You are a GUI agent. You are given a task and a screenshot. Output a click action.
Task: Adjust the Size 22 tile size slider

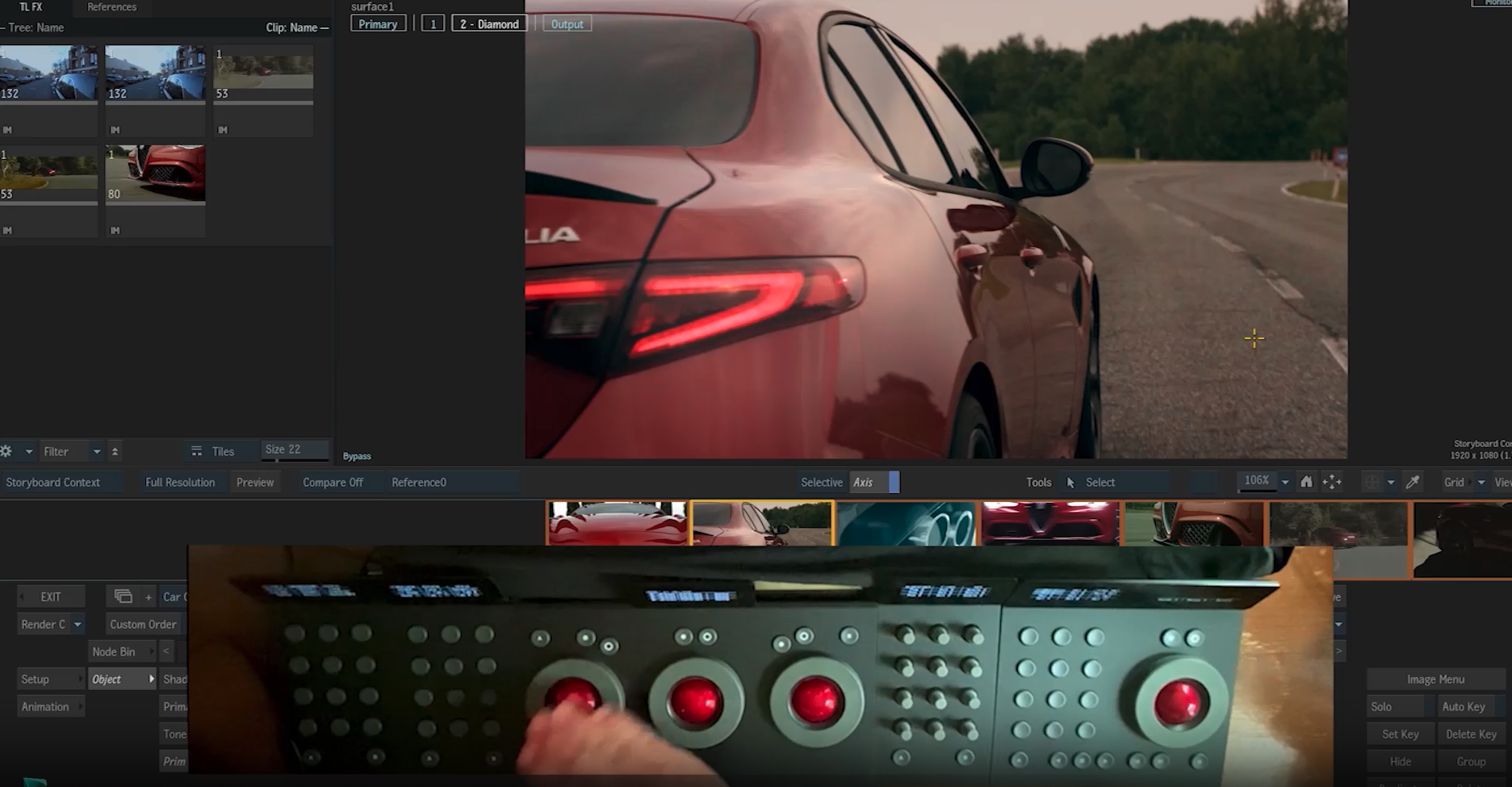tap(295, 450)
